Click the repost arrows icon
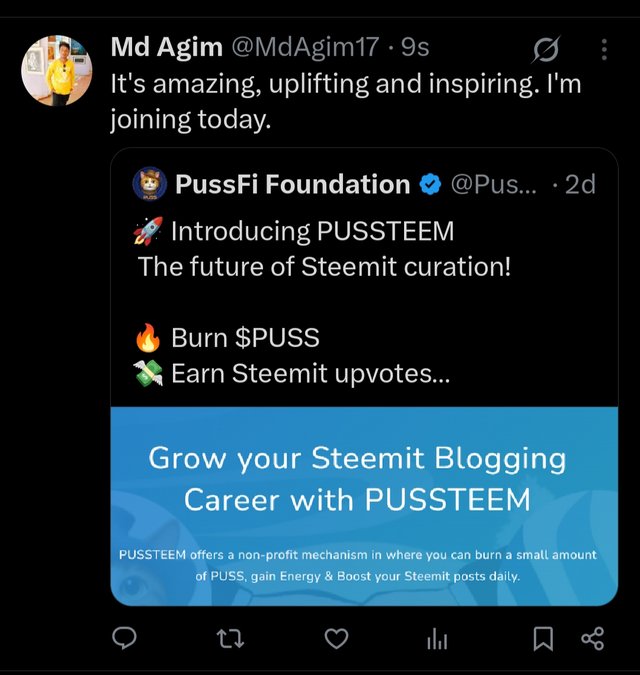 coord(230,638)
